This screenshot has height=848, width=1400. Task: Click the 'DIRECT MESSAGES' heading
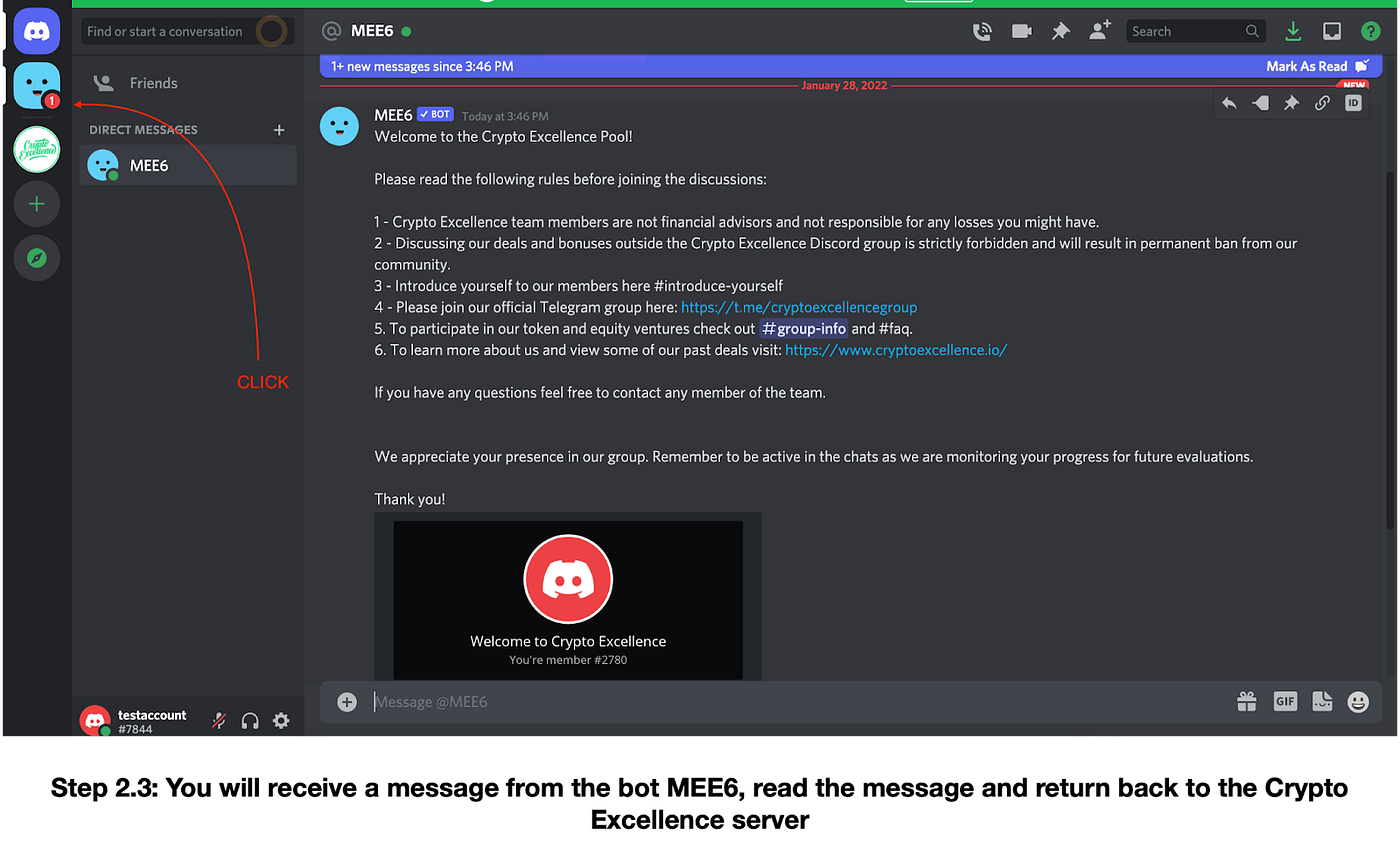click(x=143, y=130)
